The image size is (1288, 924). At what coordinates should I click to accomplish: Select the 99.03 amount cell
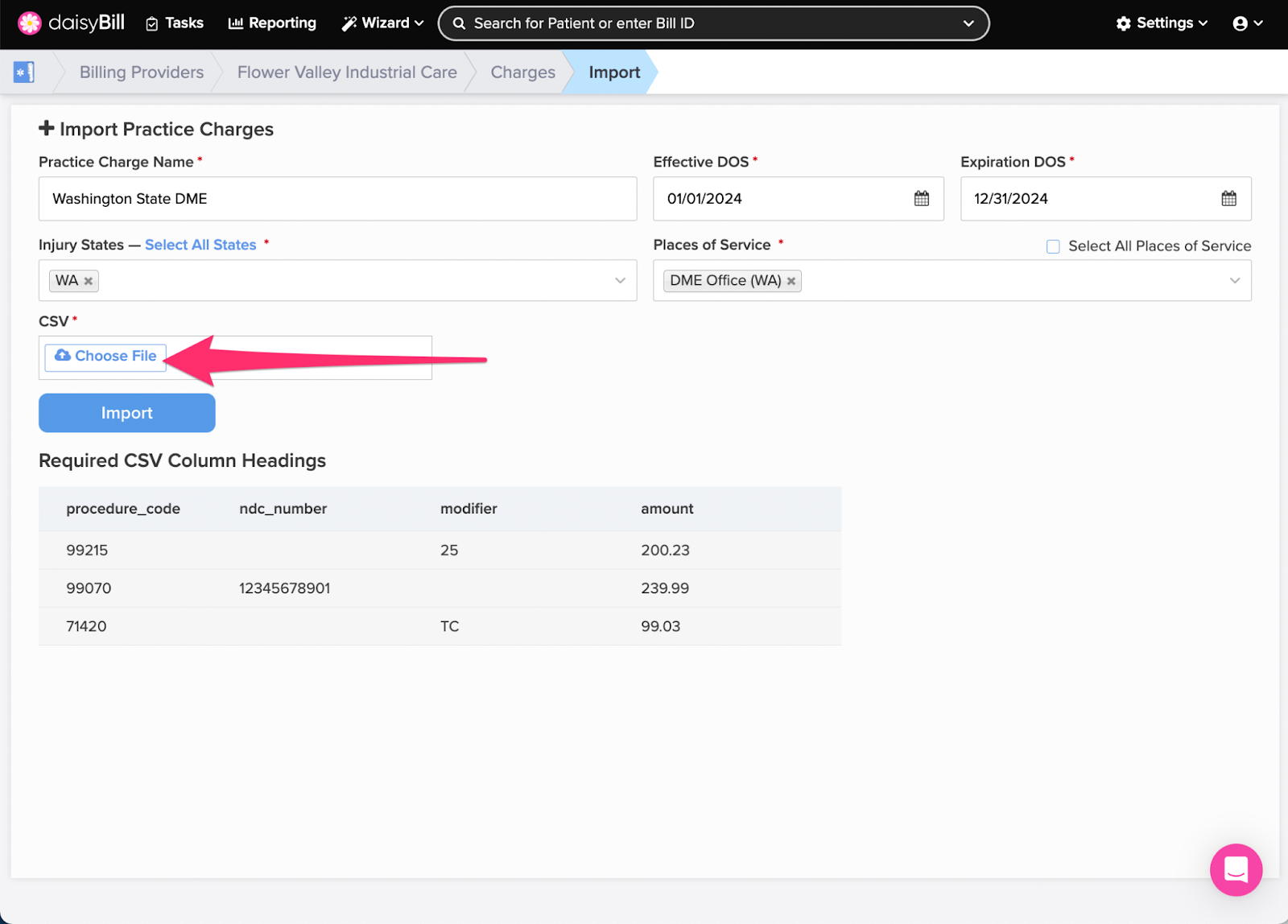click(661, 626)
